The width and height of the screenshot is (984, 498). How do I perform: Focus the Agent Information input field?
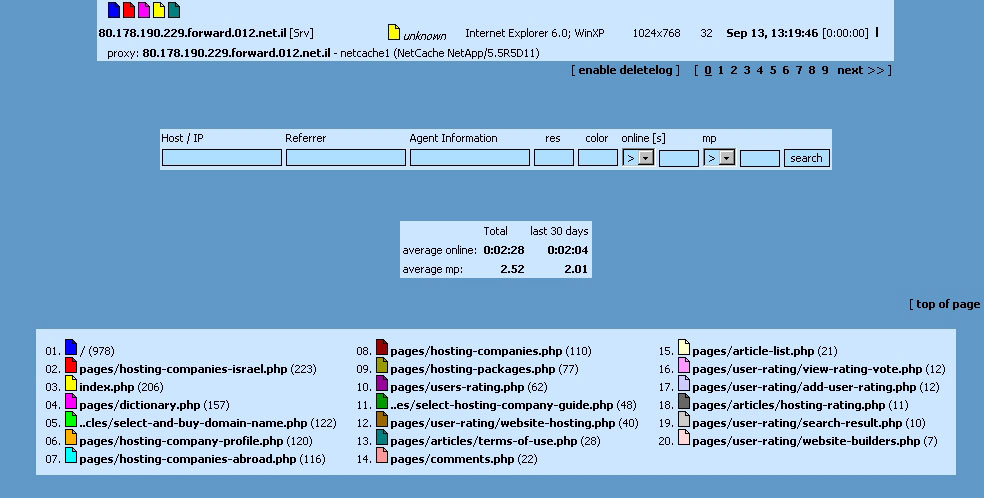tap(470, 158)
